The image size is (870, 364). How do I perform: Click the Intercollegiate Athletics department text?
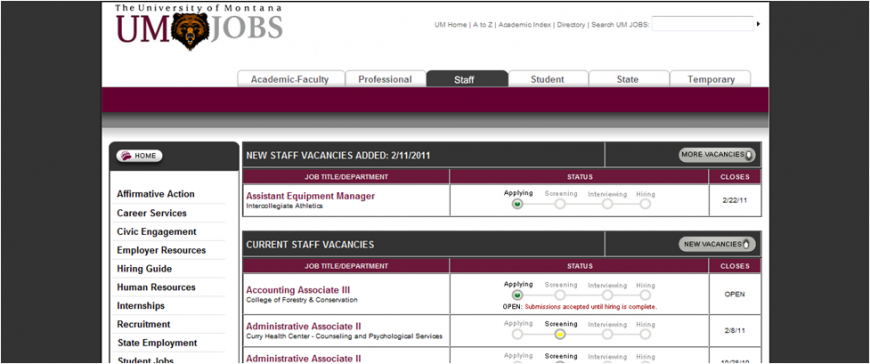pyautogui.click(x=284, y=206)
